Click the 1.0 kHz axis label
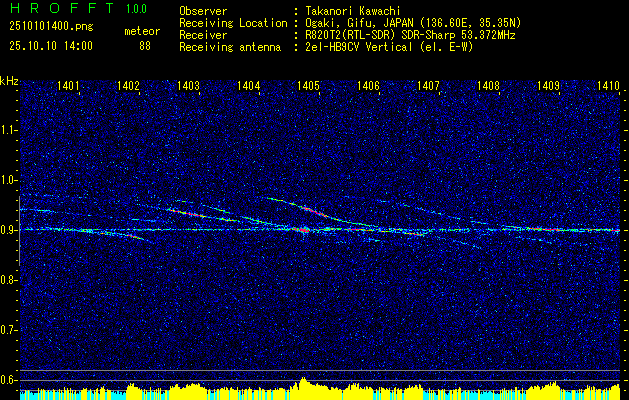Screen dimensions: 629x400 point(7,180)
